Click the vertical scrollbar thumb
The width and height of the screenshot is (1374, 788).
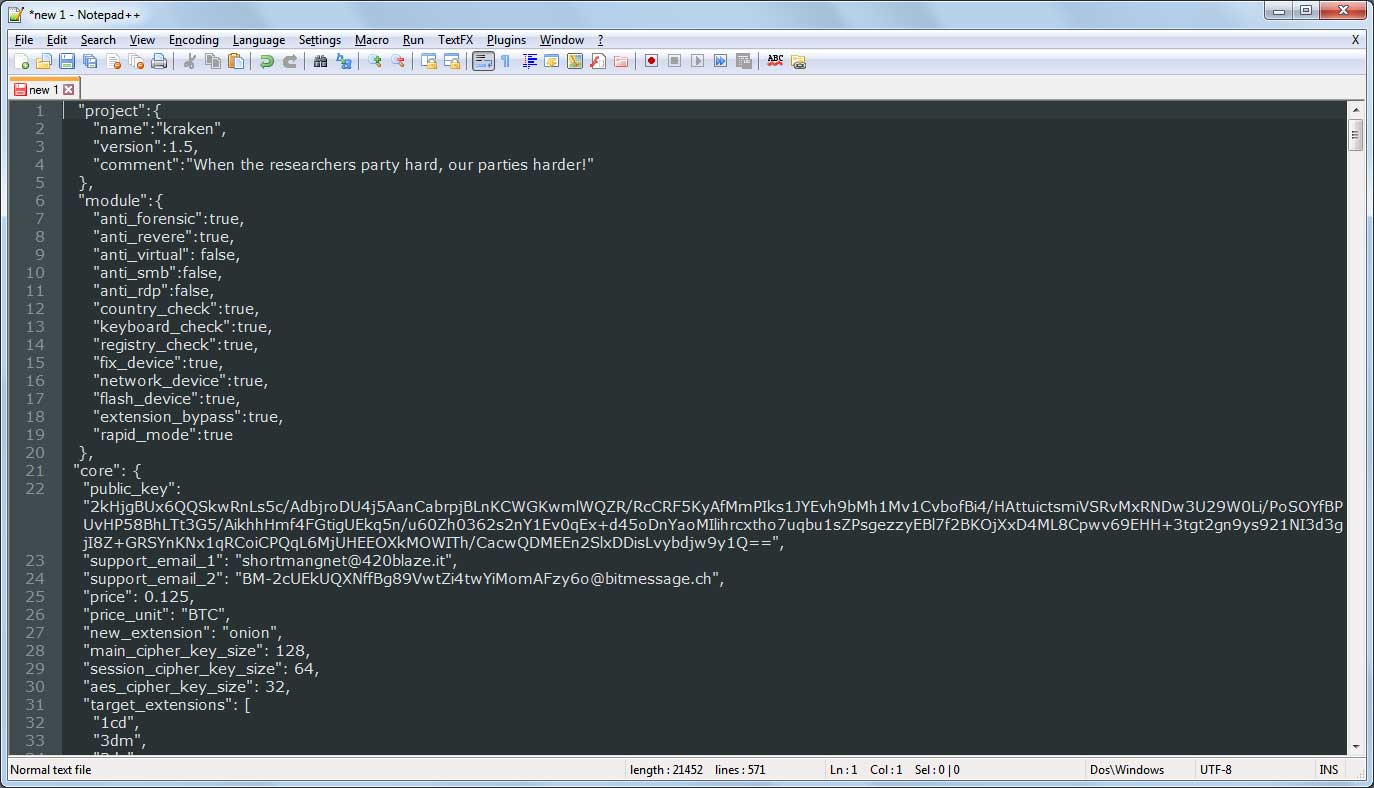point(1356,135)
